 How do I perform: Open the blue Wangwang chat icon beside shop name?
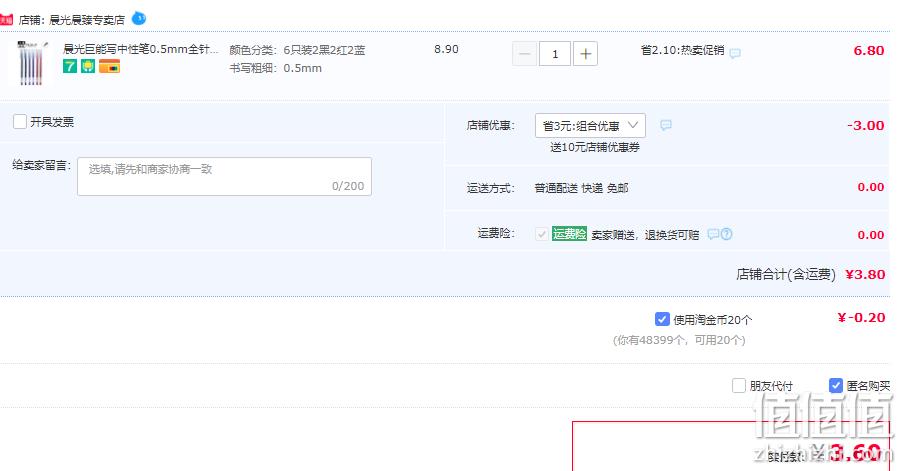pos(139,18)
